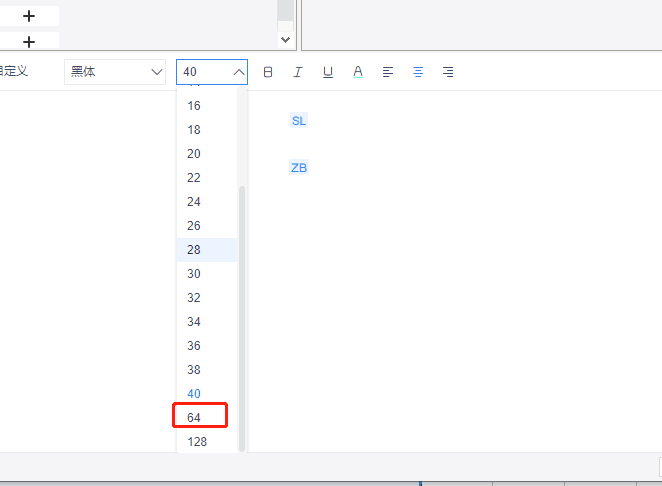Image resolution: width=662 pixels, height=486 pixels.
Task: Select the SL tag in editor
Action: (299, 121)
